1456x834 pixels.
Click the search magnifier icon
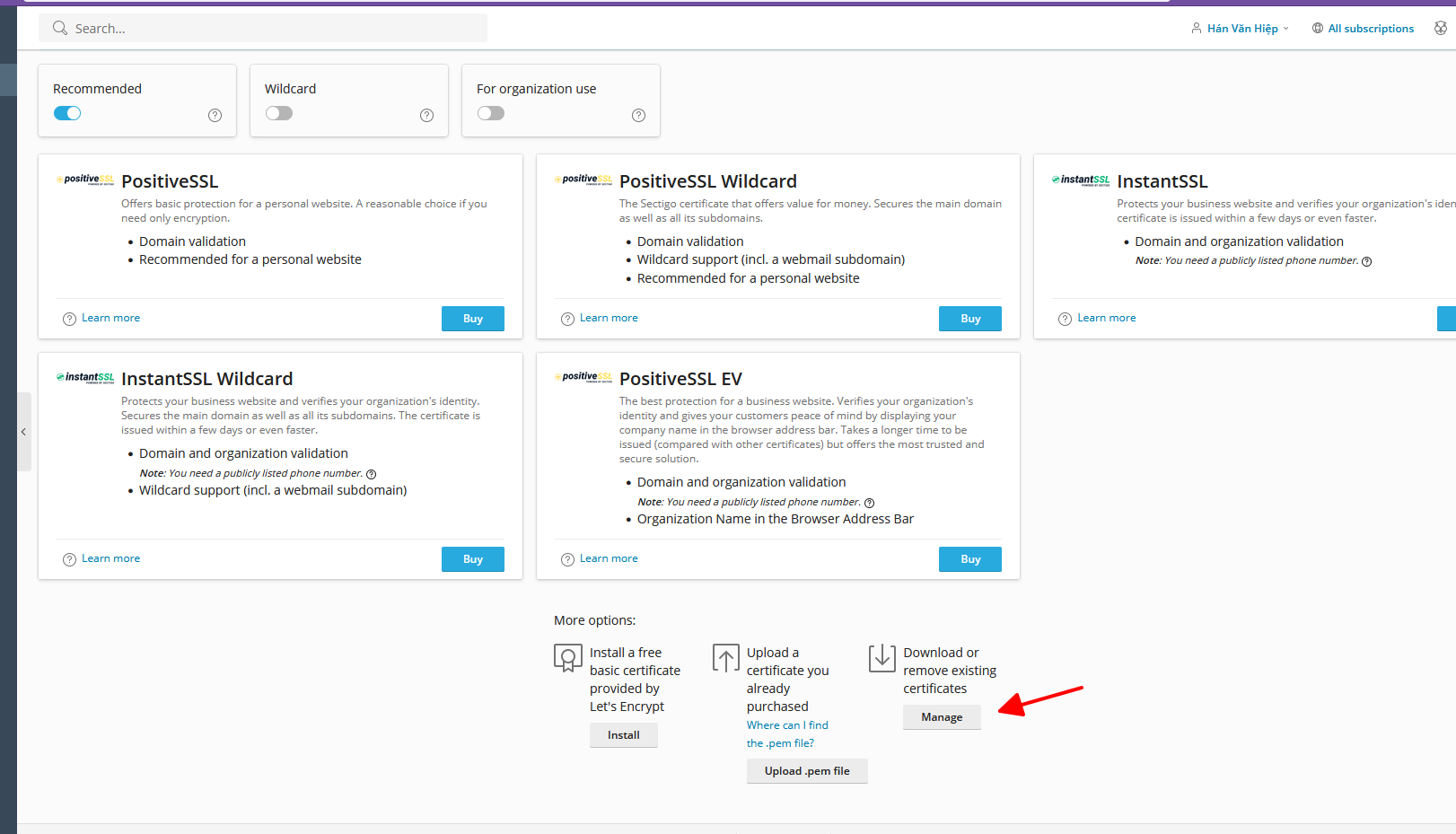point(60,28)
